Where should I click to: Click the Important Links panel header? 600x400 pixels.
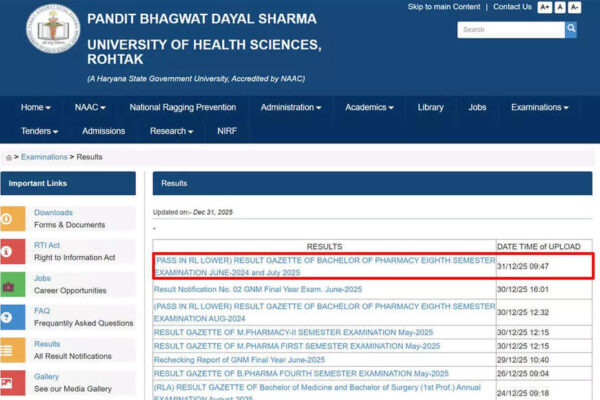[x=68, y=183]
